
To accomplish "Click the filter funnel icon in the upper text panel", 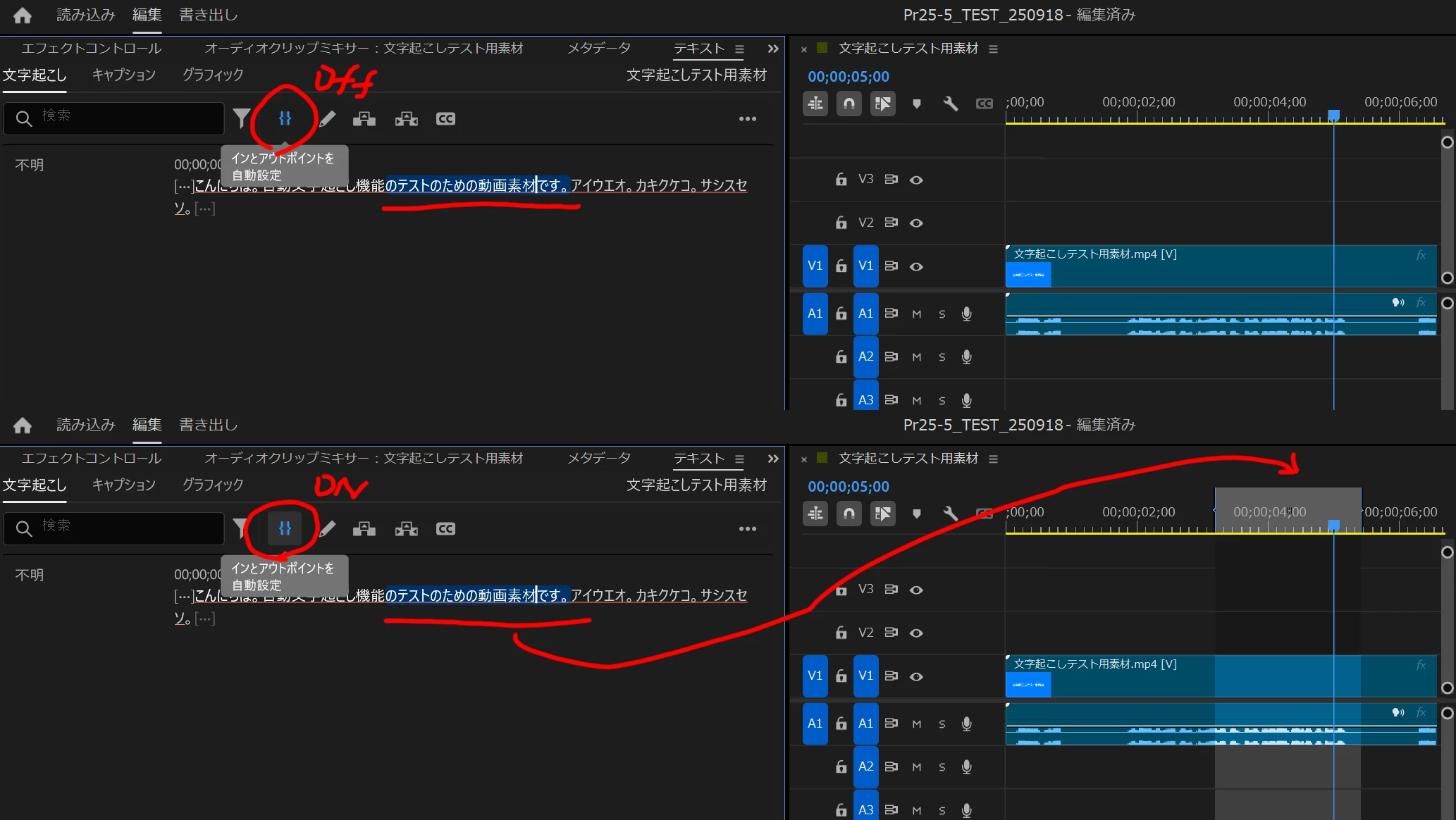I will (x=242, y=118).
